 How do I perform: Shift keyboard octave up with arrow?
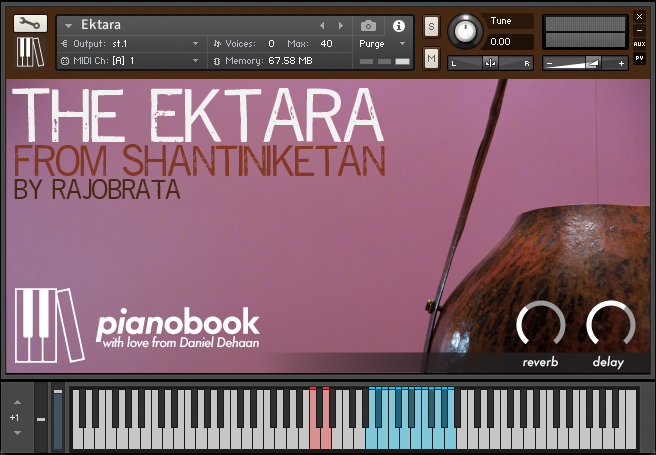pyautogui.click(x=15, y=400)
